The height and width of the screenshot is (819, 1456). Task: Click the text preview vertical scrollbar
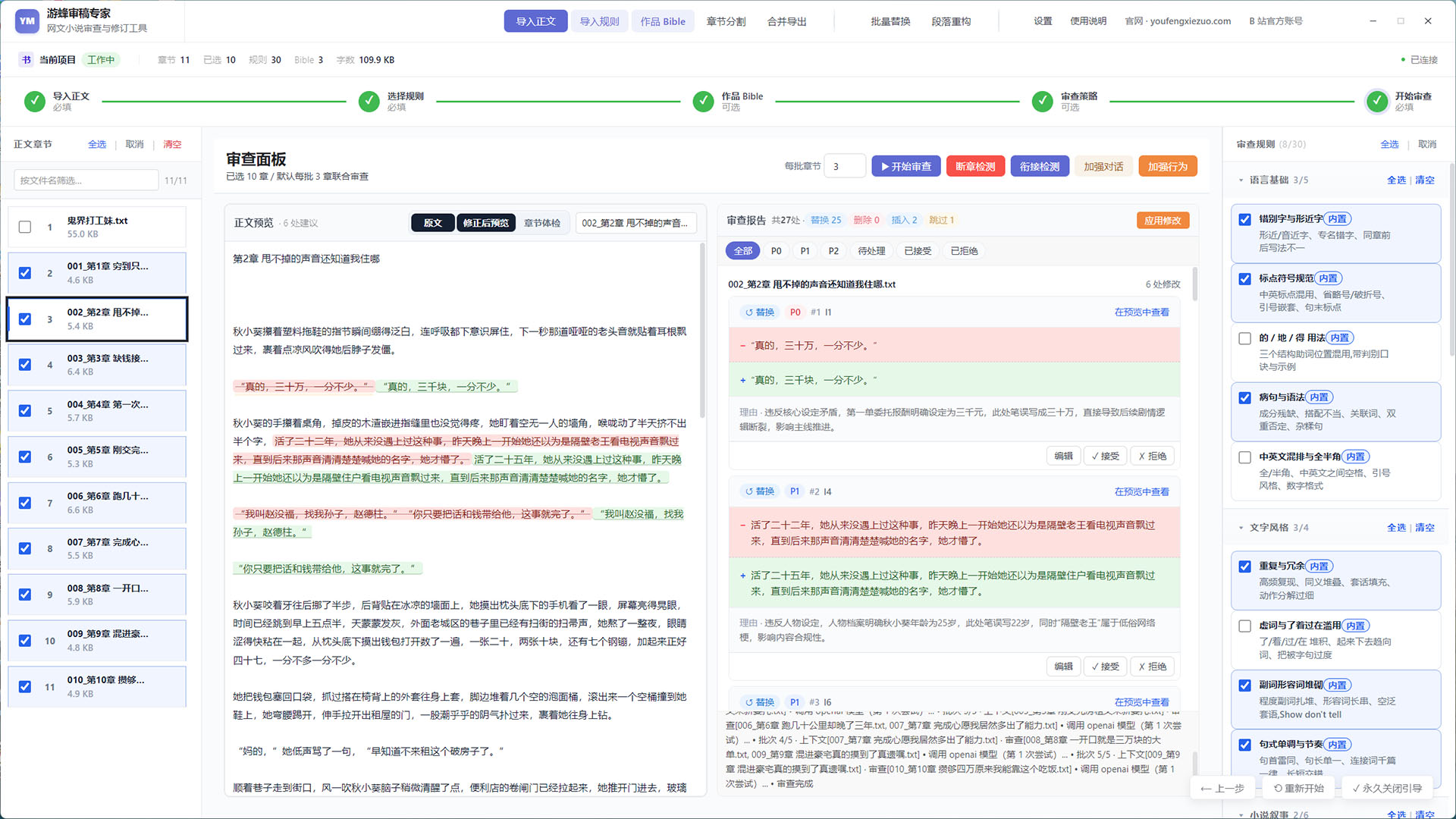702,331
